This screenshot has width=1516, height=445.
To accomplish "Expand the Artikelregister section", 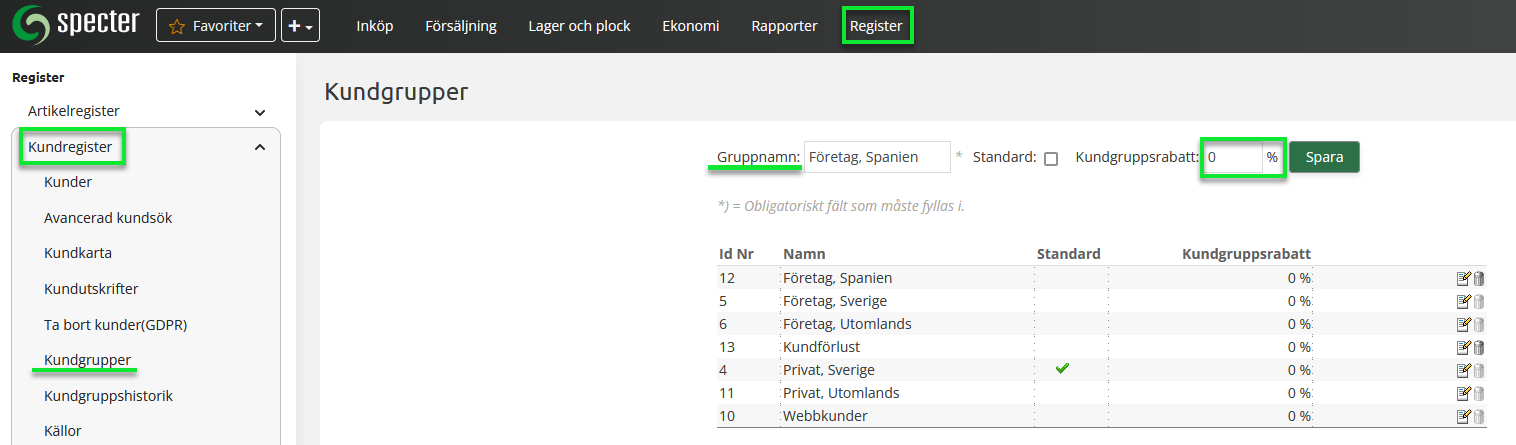I will [260, 112].
